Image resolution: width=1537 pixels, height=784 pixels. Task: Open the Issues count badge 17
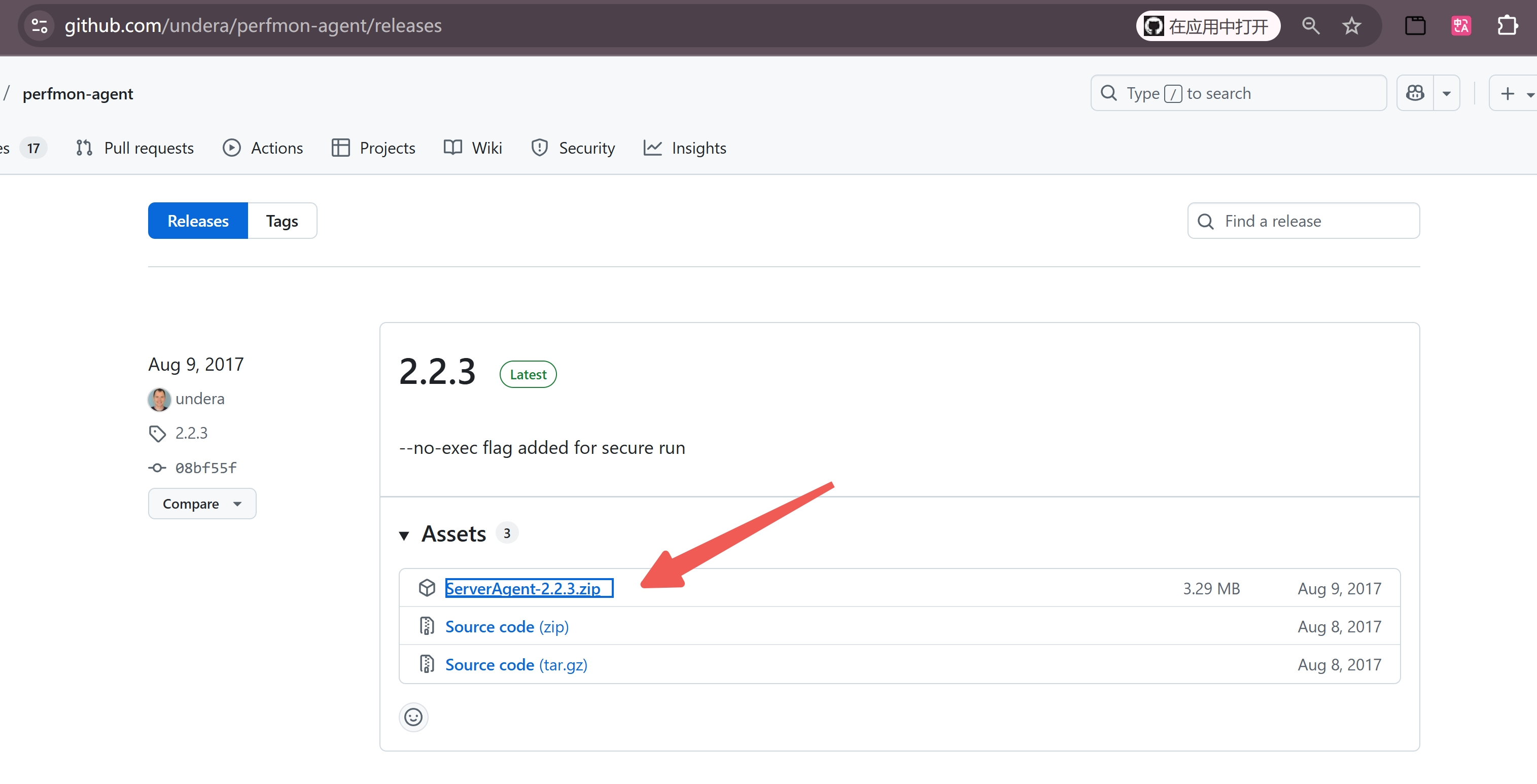click(33, 148)
